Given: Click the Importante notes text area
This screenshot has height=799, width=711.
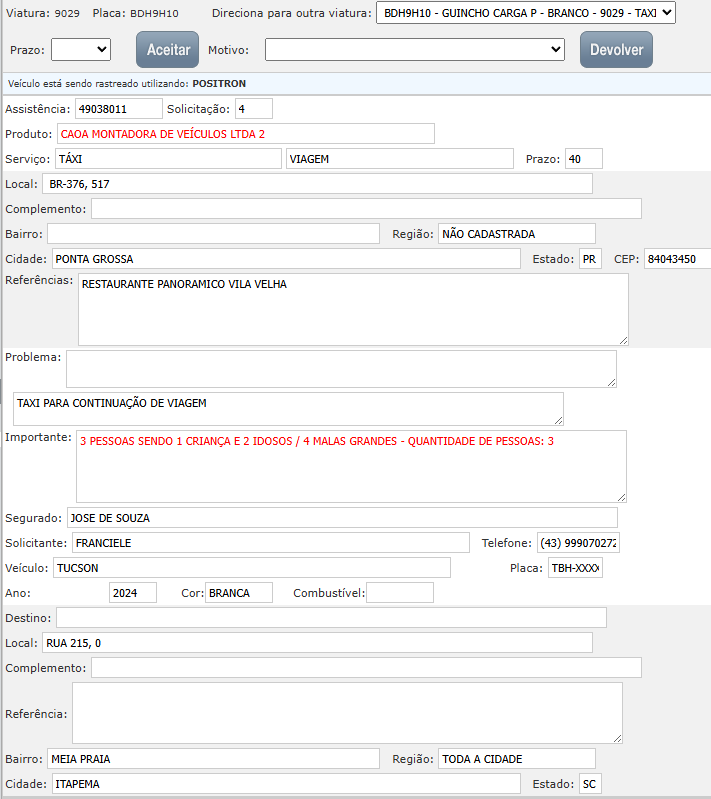Looking at the screenshot, I should click(x=351, y=466).
